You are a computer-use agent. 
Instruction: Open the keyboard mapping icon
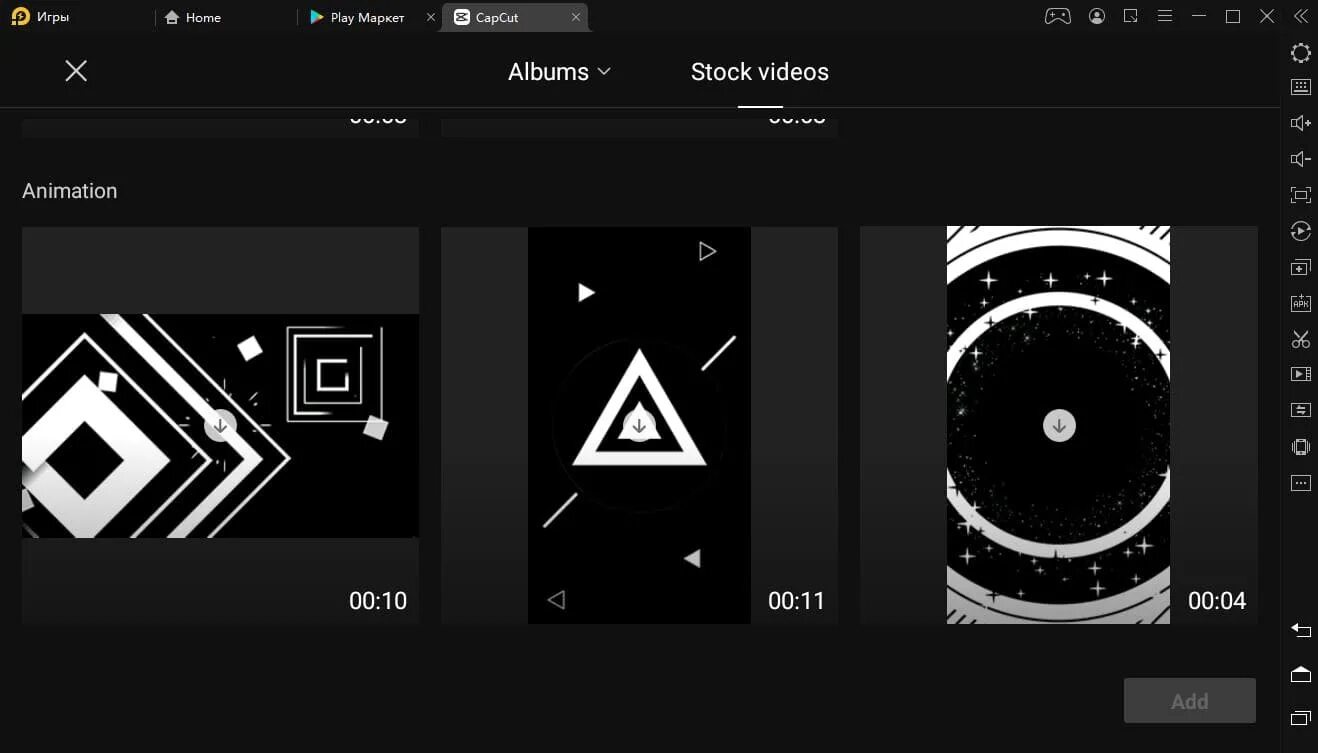pyautogui.click(x=1300, y=87)
